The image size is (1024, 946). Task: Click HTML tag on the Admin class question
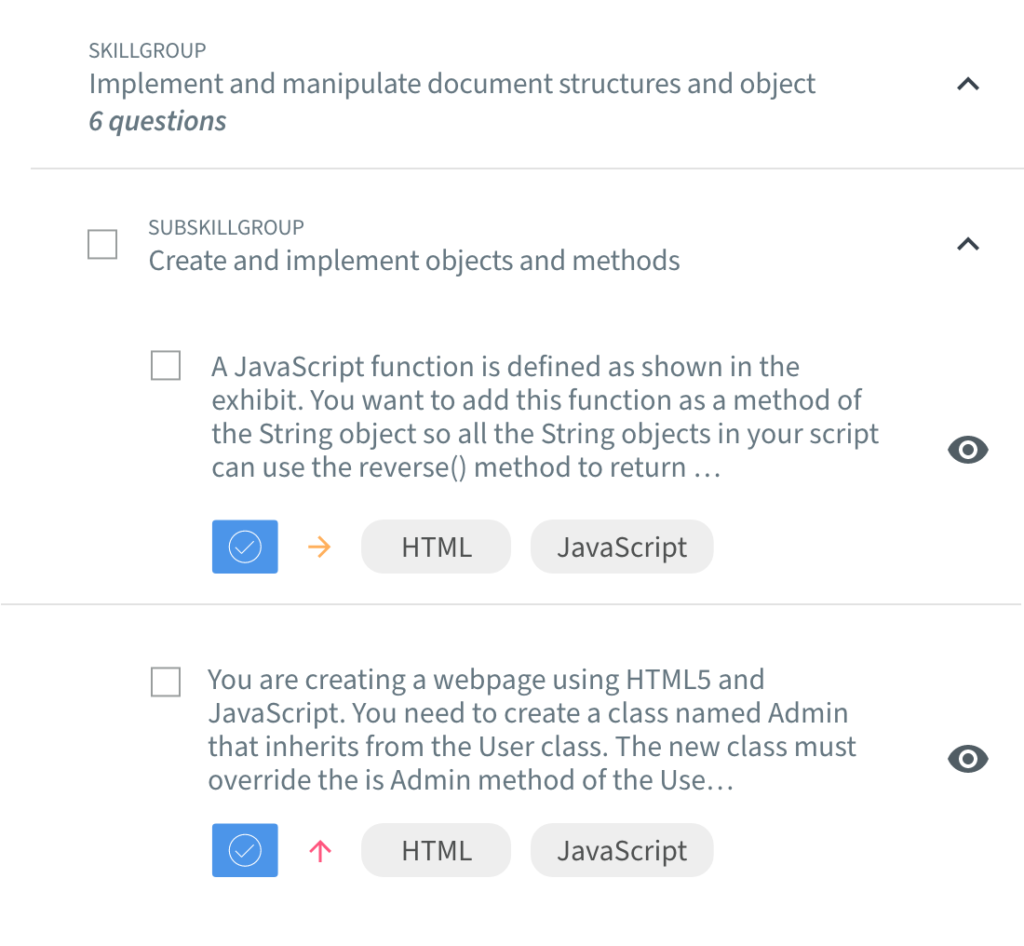tap(436, 851)
